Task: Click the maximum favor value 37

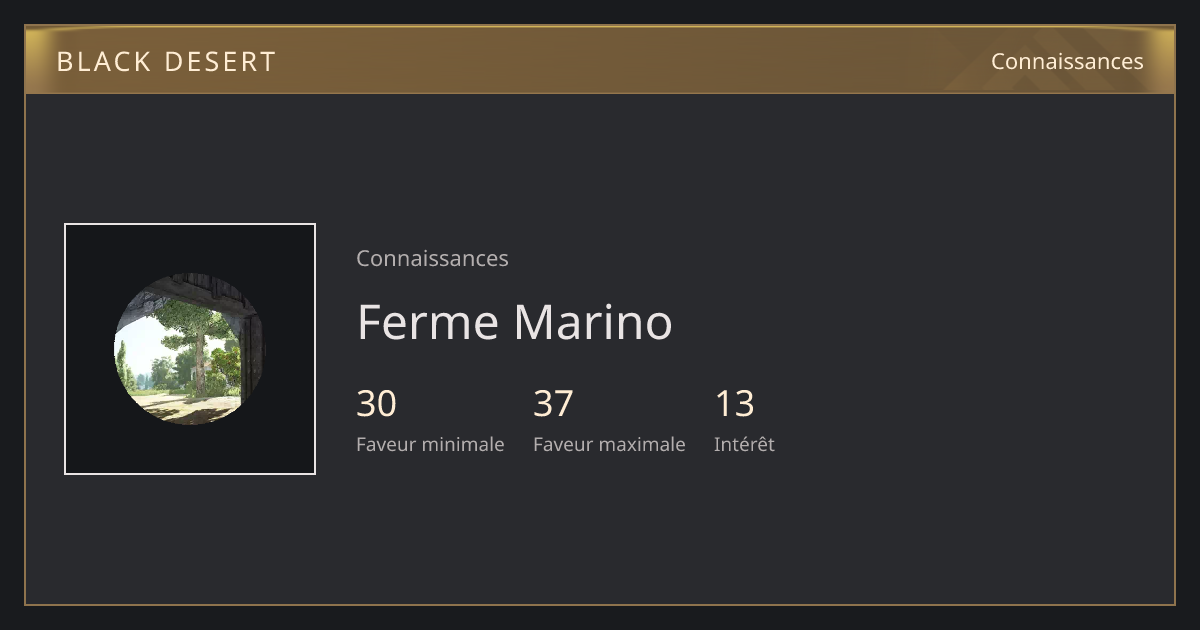Action: click(x=553, y=403)
